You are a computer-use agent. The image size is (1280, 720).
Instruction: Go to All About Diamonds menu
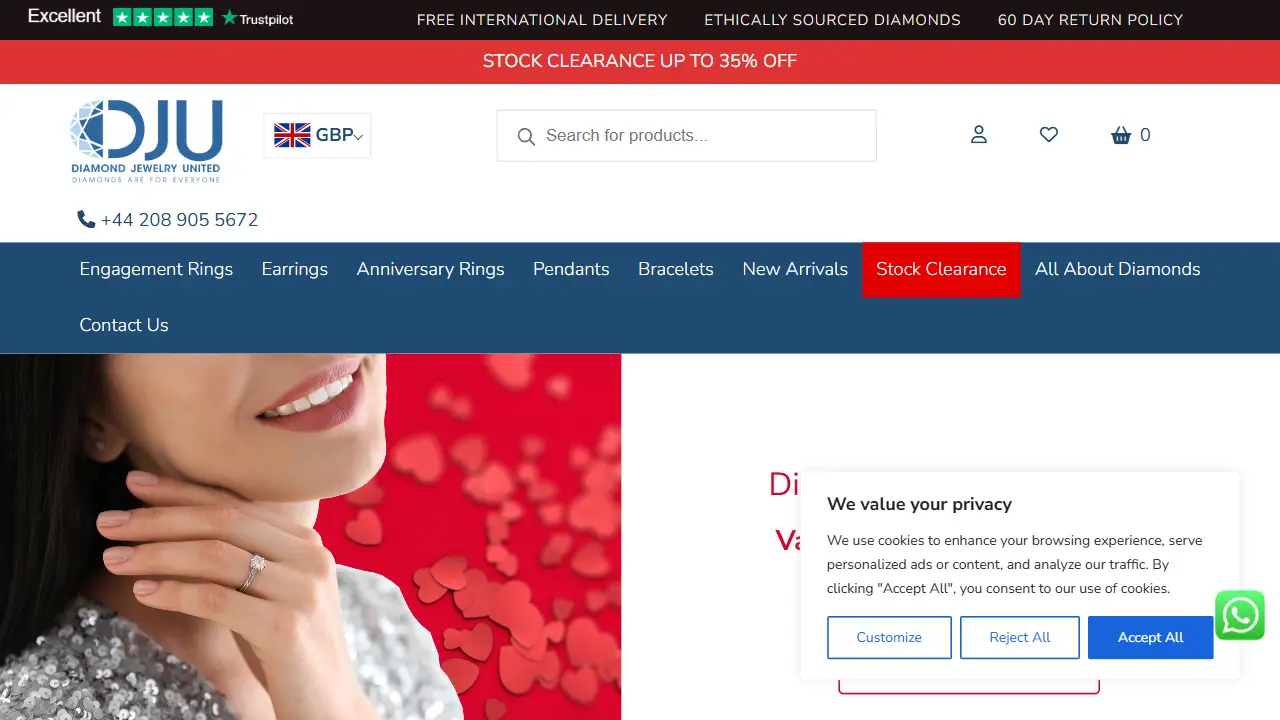pos(1117,269)
